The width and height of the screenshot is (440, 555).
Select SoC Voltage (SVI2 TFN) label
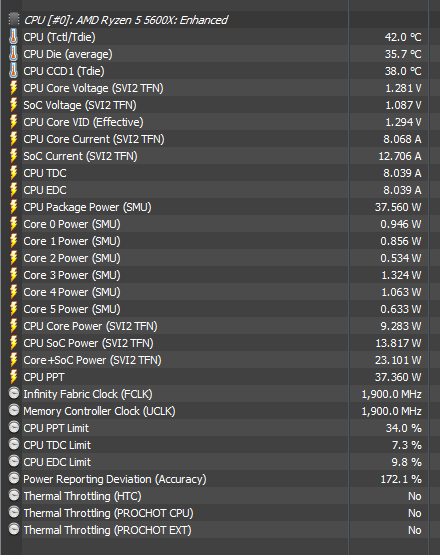[x=80, y=105]
